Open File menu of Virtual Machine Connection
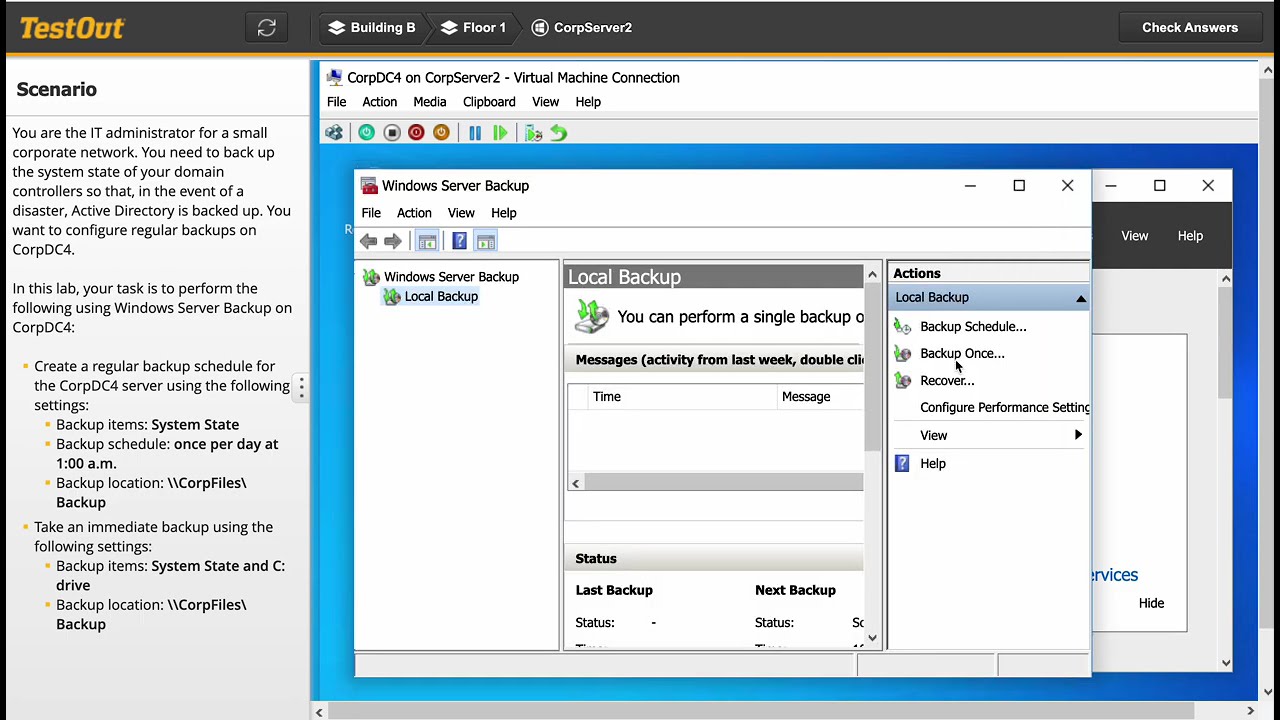 coord(337,102)
